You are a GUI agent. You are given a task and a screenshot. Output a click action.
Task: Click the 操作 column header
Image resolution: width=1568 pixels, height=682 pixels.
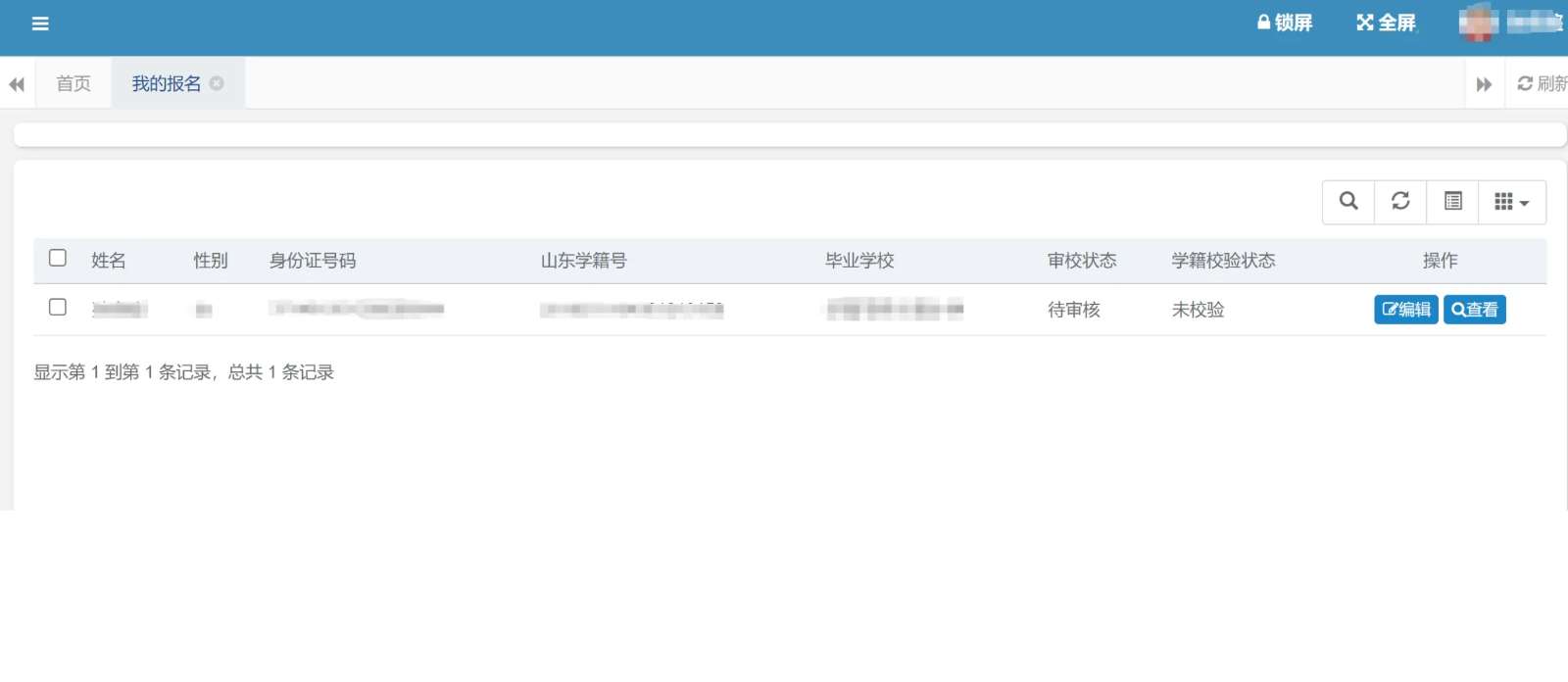[x=1441, y=261]
